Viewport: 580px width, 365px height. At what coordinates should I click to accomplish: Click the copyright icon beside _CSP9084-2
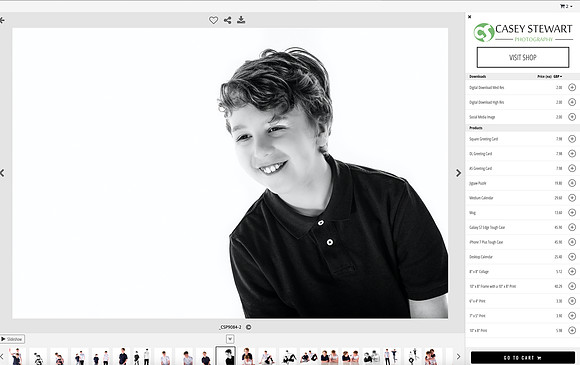tap(249, 327)
